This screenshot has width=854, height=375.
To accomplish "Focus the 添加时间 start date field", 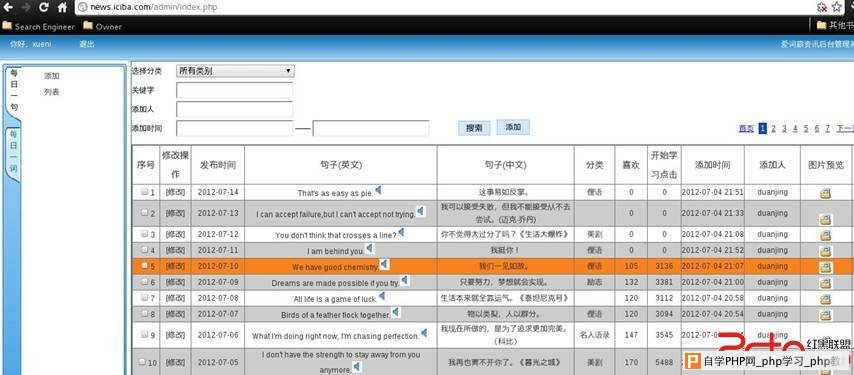I will point(235,128).
